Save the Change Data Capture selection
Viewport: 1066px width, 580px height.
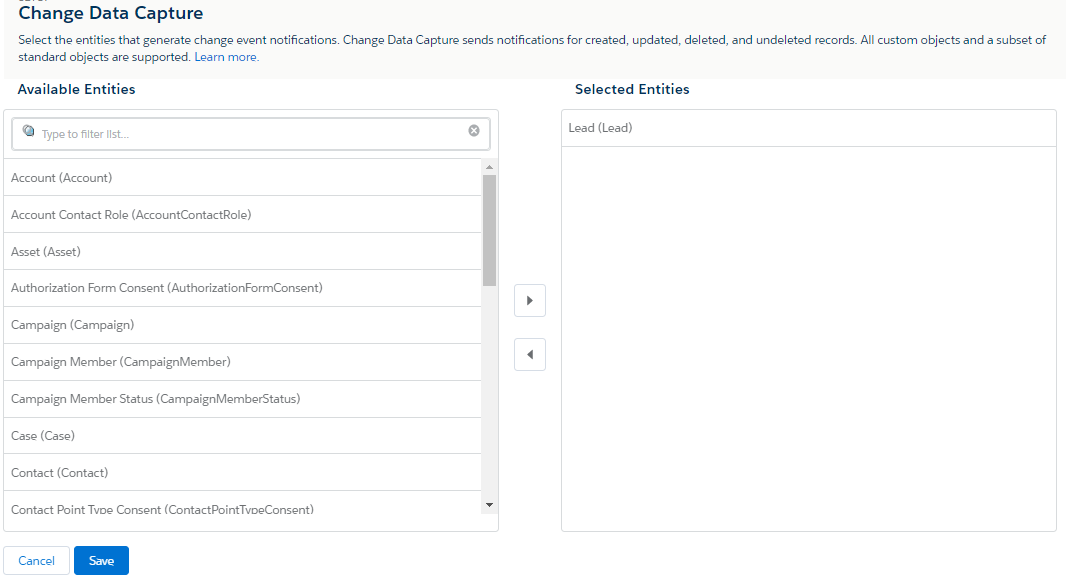(101, 560)
